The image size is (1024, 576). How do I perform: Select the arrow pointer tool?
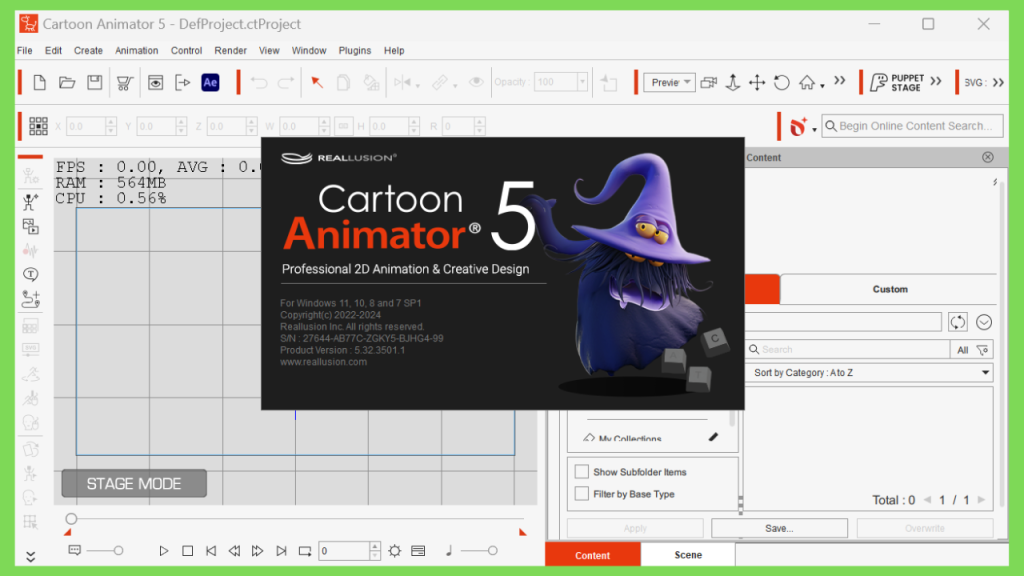click(317, 82)
